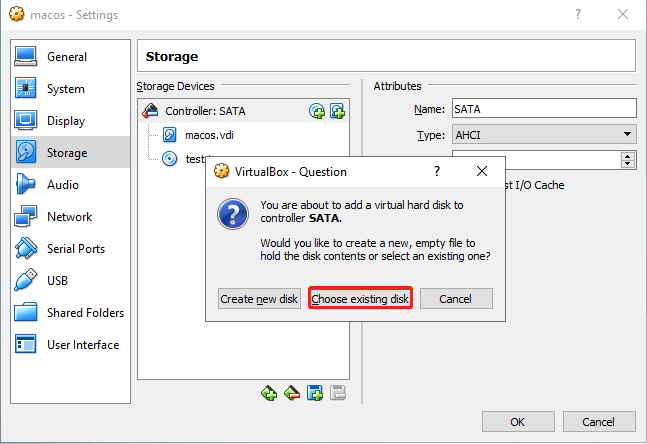Close the VirtualBox Question dialog
647x444 pixels.
tap(482, 171)
